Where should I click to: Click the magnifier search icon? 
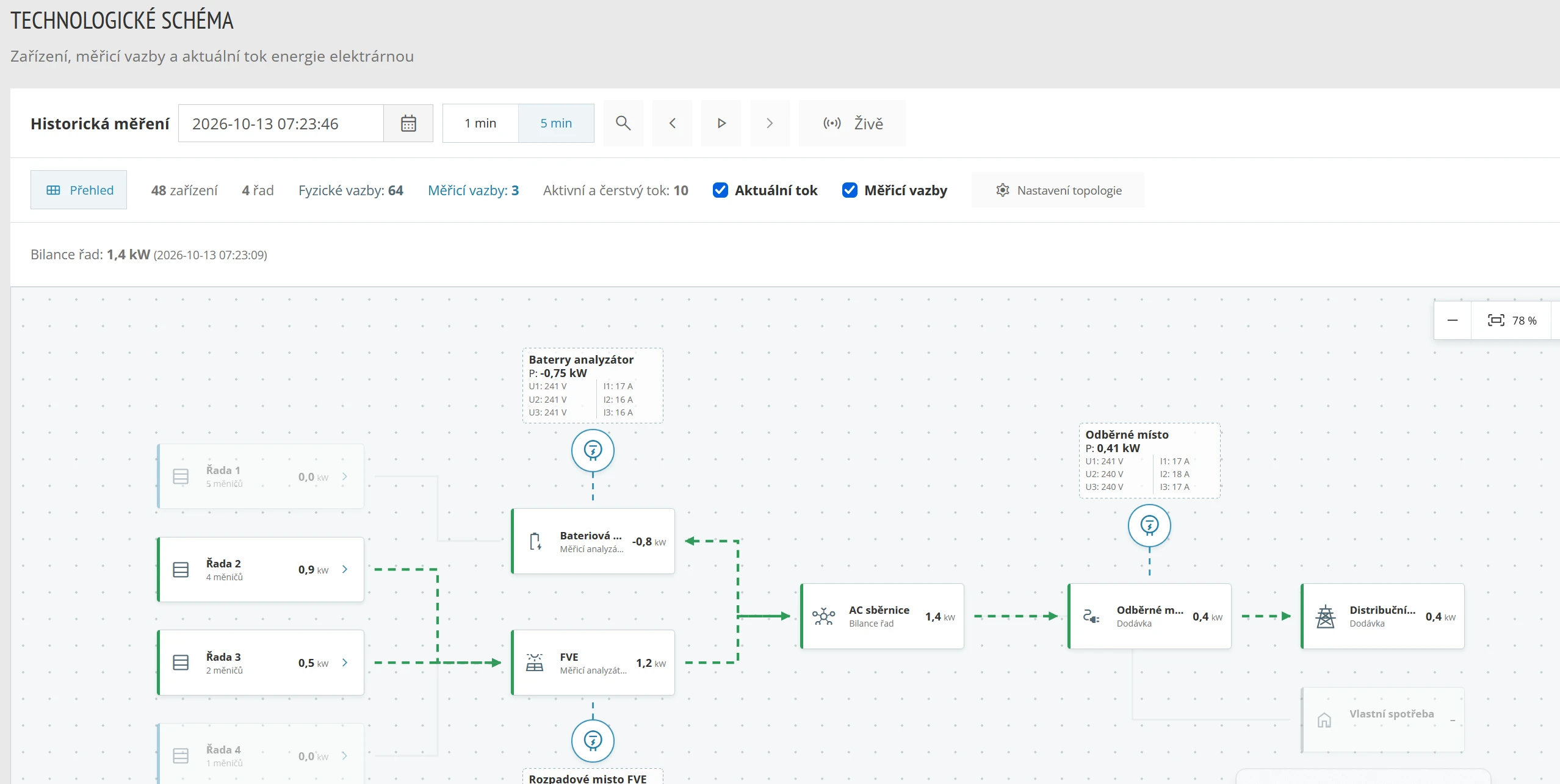point(623,123)
